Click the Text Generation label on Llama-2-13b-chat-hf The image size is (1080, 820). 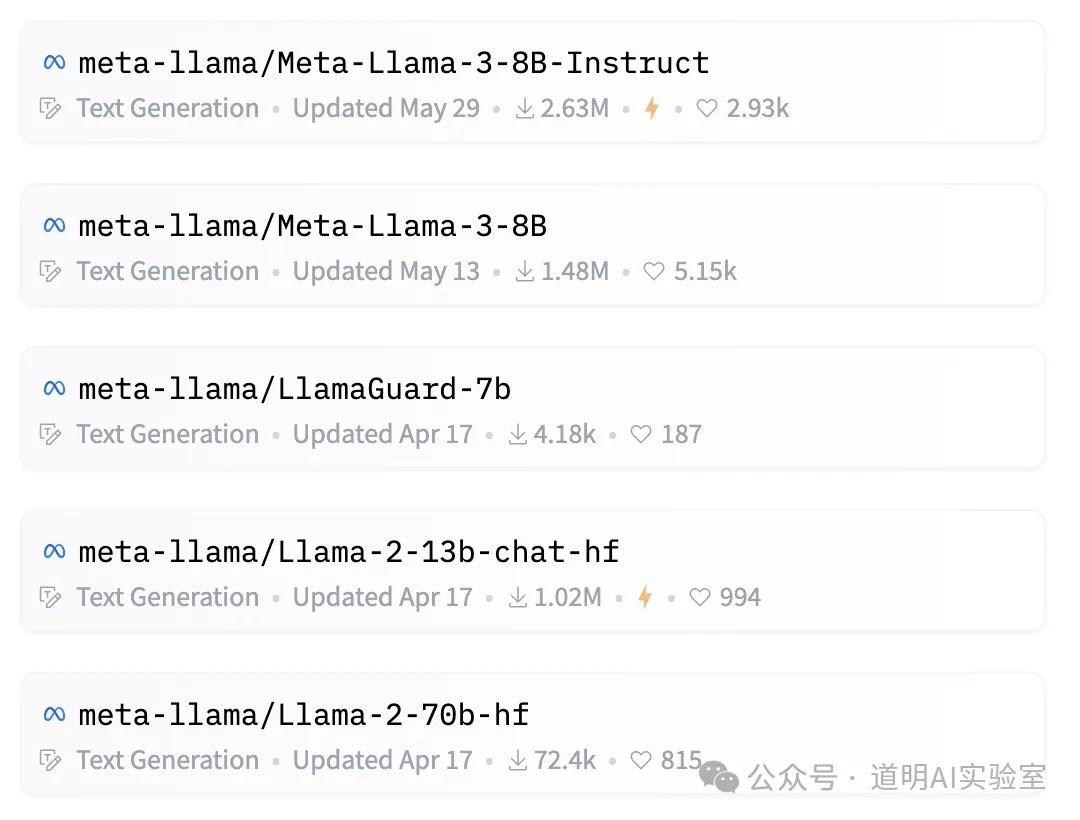pos(167,597)
